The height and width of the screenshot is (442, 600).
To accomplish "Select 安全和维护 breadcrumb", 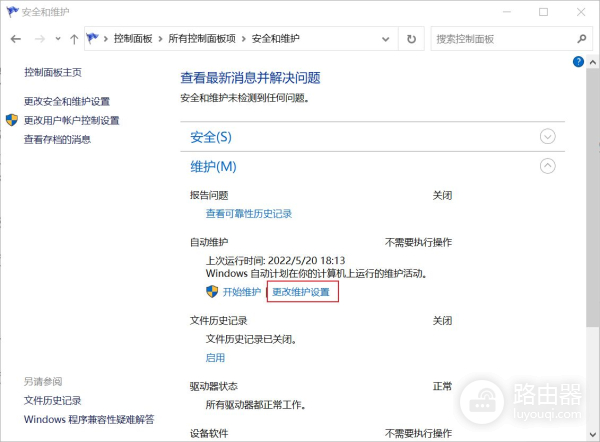I will click(275, 38).
